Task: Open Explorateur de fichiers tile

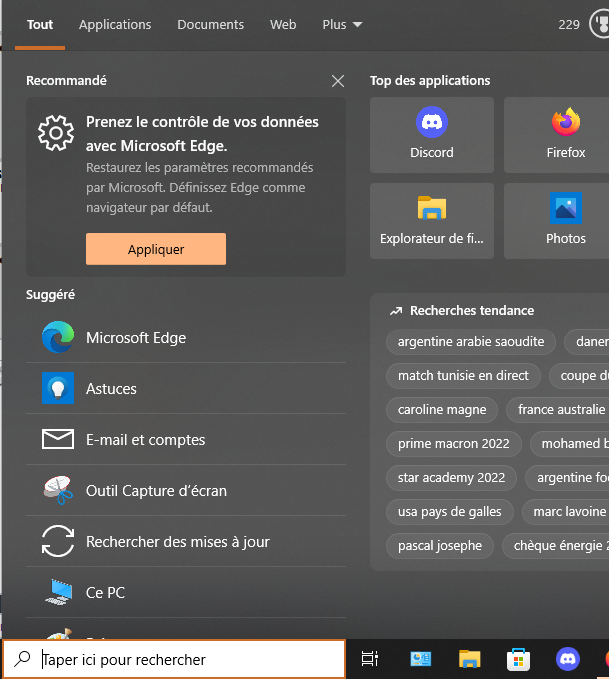Action: pyautogui.click(x=431, y=220)
